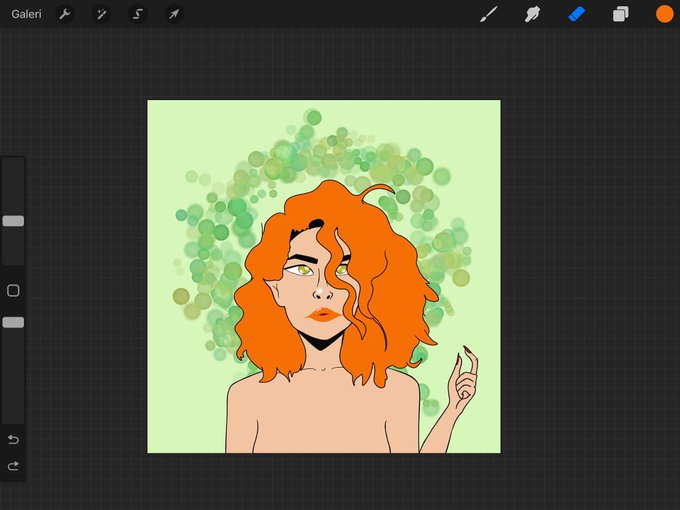Undo the last action with the arrow

13,440
